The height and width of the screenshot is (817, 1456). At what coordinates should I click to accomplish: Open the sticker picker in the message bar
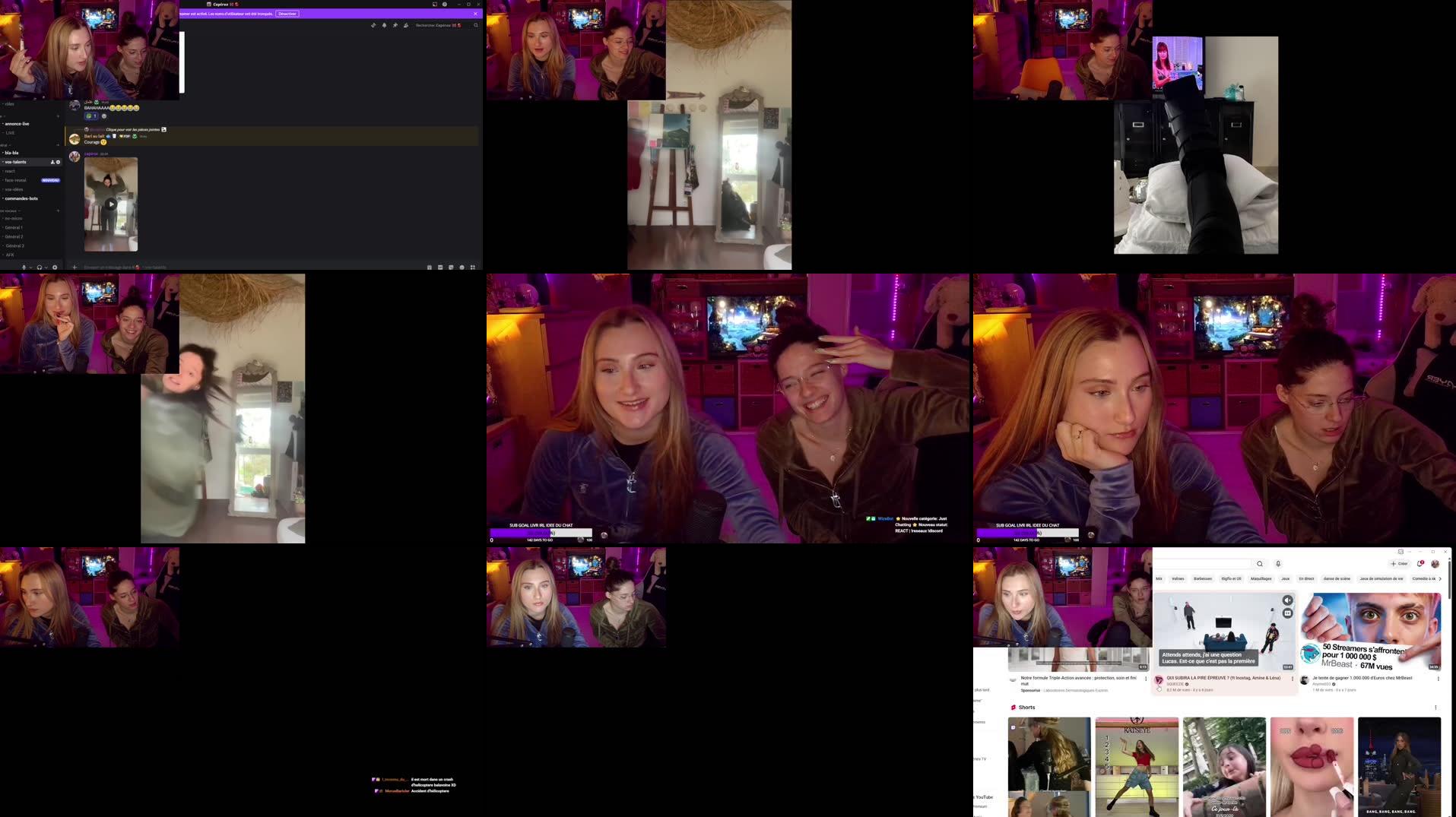[x=451, y=267]
